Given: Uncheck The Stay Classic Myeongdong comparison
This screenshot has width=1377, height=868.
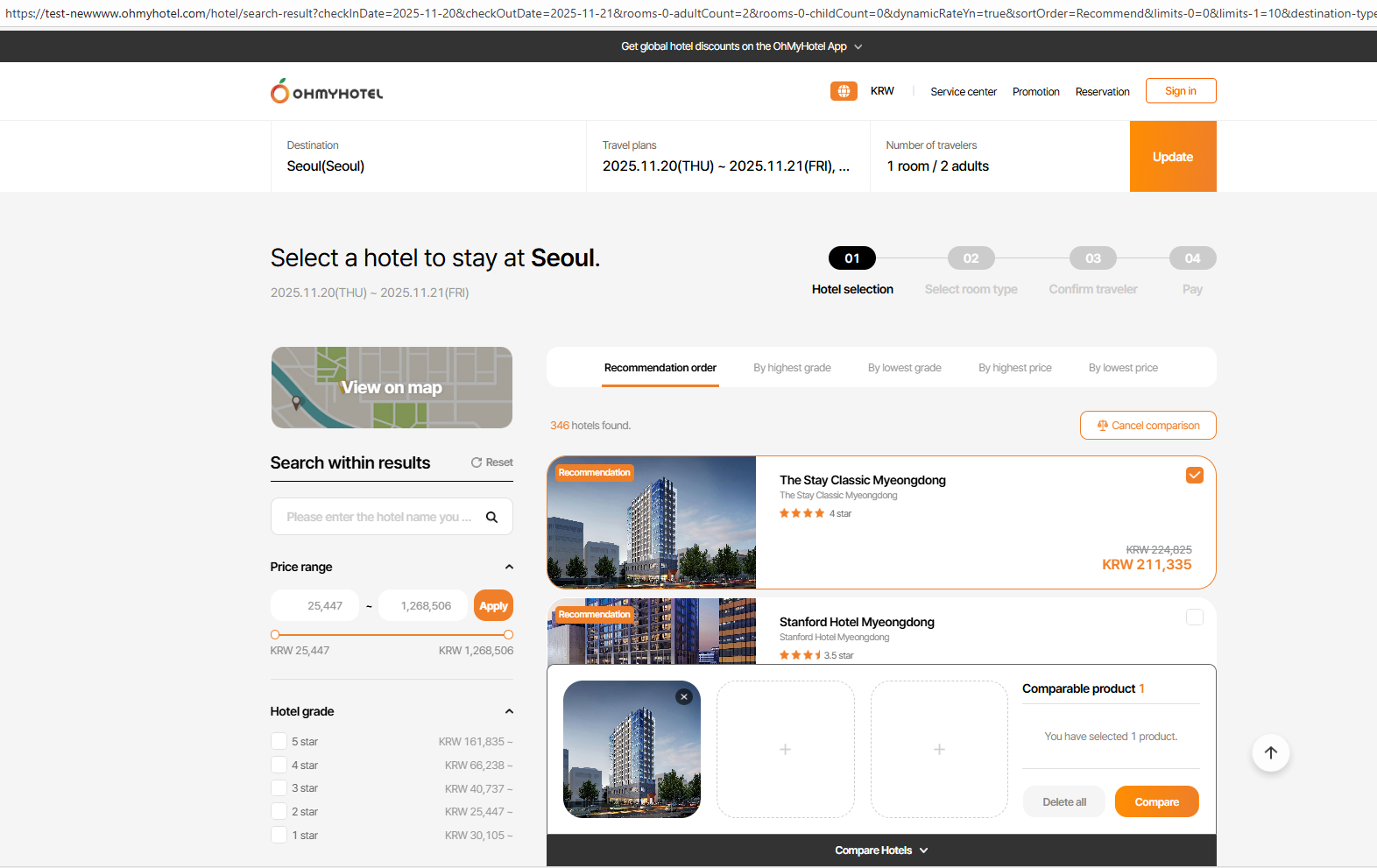Looking at the screenshot, I should click(x=1194, y=476).
